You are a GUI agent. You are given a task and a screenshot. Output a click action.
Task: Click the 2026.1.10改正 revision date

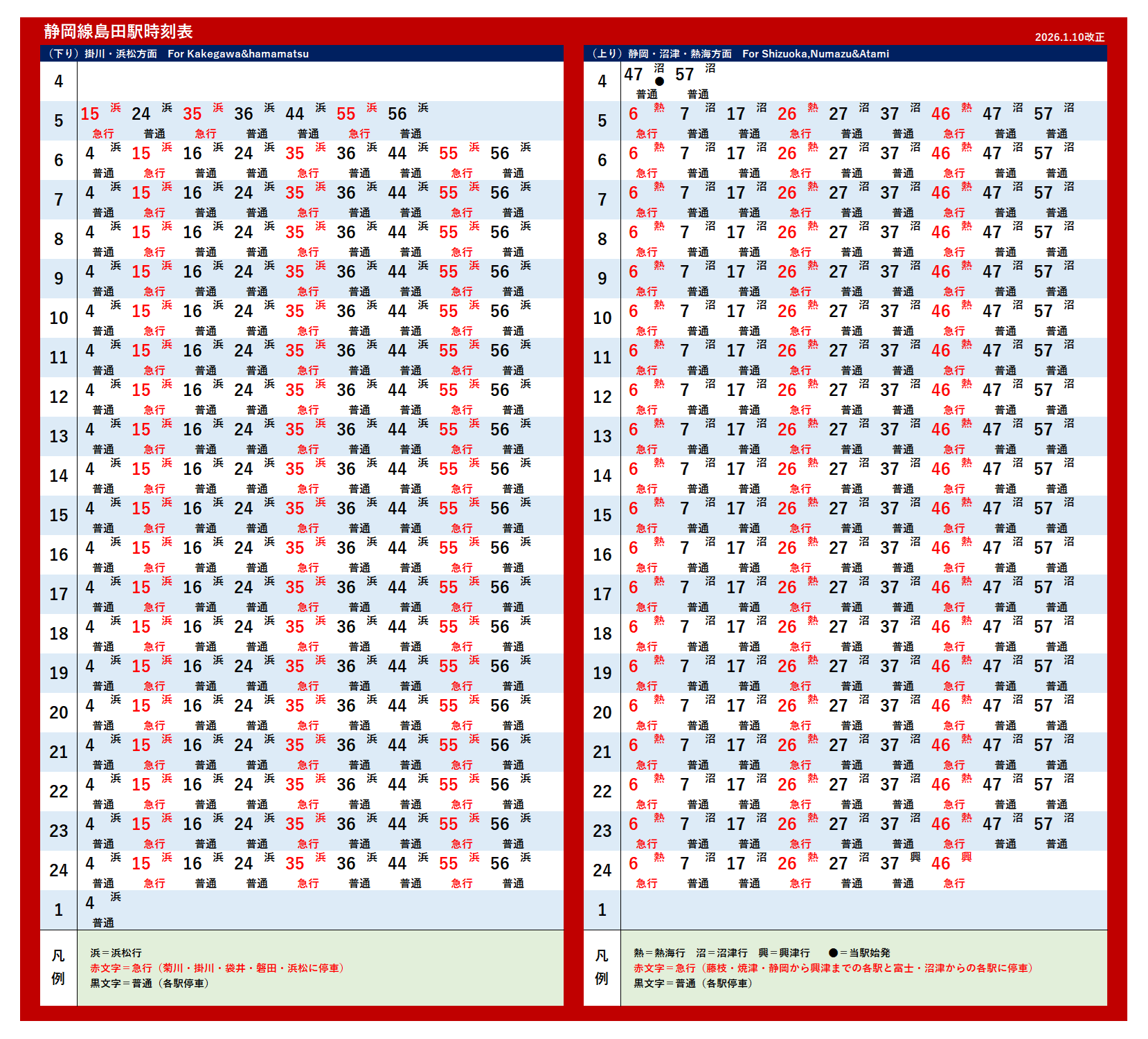click(x=1069, y=37)
